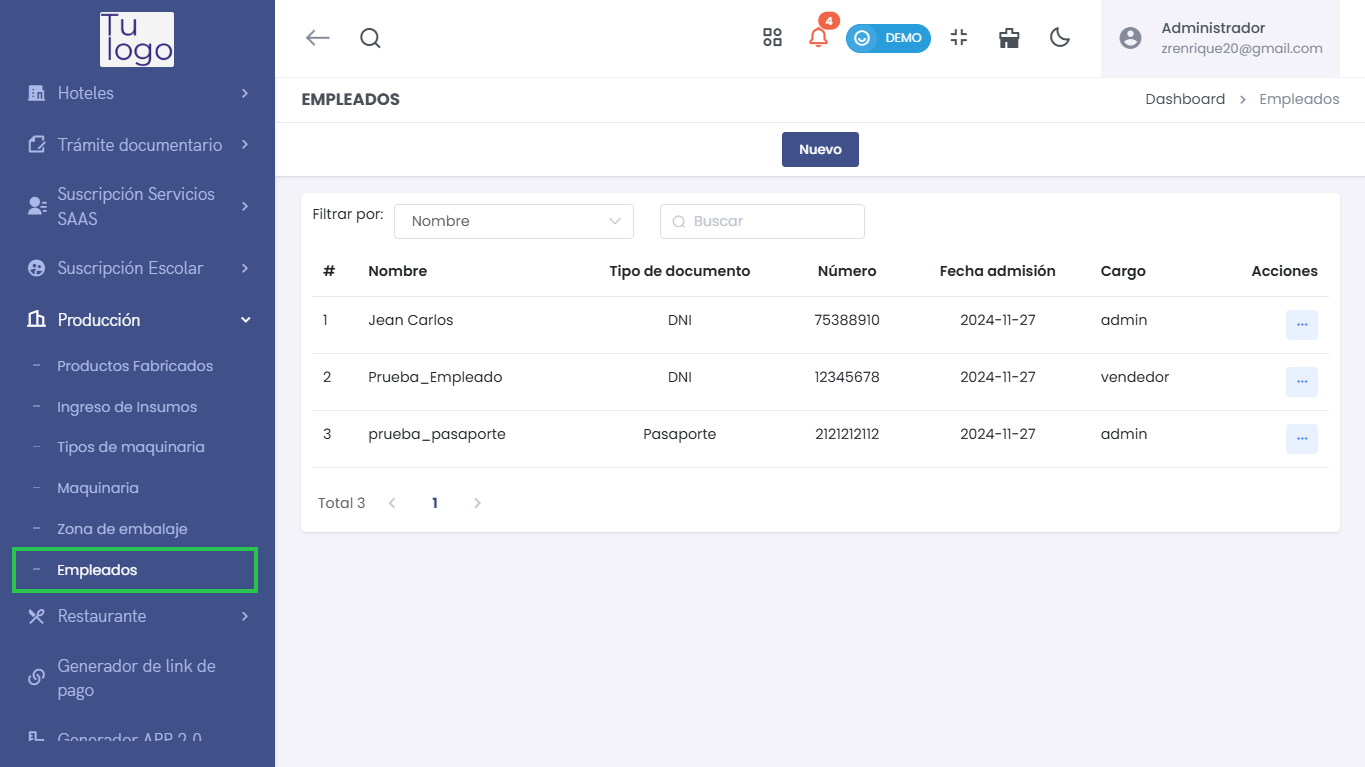Viewport: 1365px width, 767px height.
Task: Click the Tu logo image
Action: tap(137, 40)
